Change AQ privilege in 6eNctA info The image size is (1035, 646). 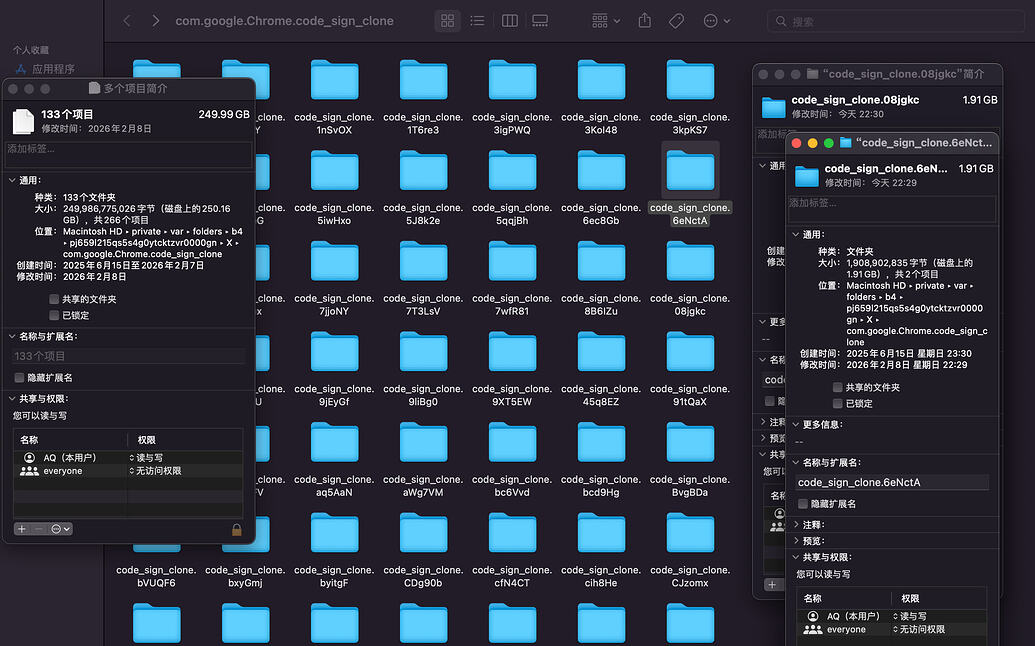point(910,616)
